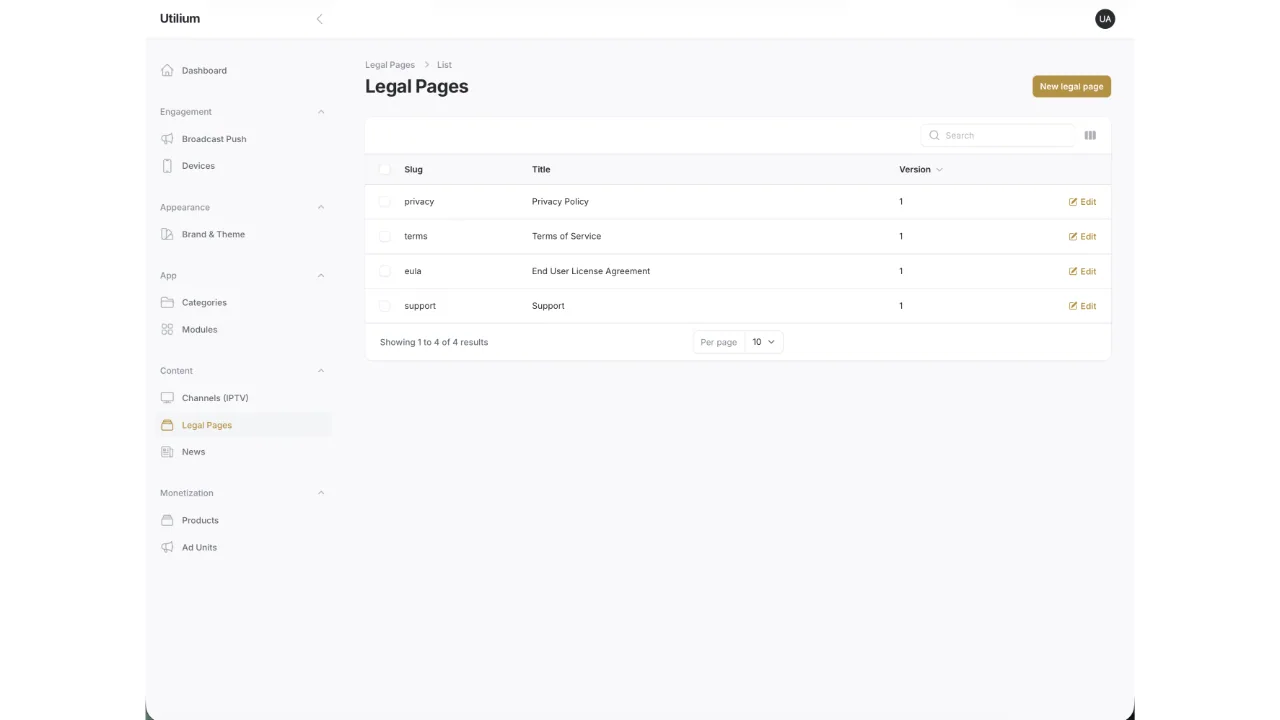This screenshot has width=1280, height=720.
Task: Click the Products icon in sidebar
Action: pos(167,520)
